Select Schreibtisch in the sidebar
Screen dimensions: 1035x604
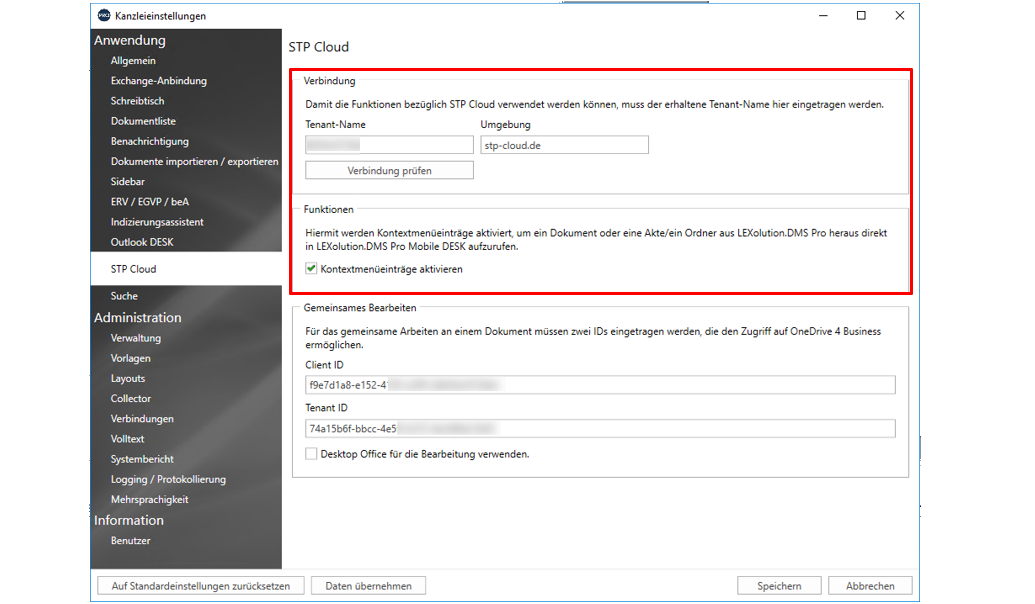137,101
